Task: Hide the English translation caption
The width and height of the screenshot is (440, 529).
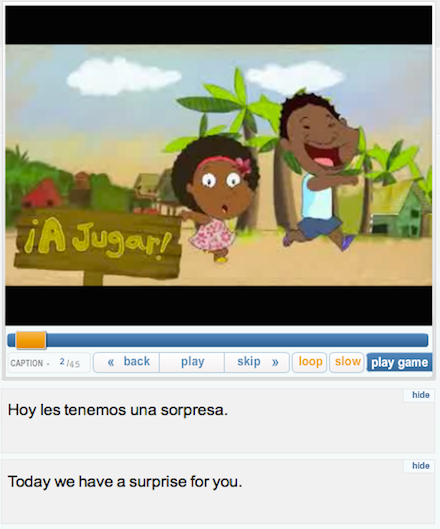Action: [x=420, y=466]
